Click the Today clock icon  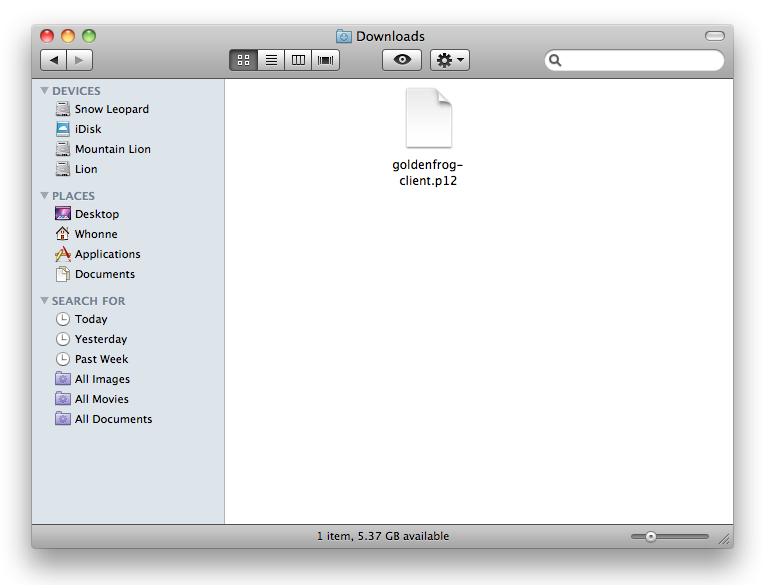[63, 319]
